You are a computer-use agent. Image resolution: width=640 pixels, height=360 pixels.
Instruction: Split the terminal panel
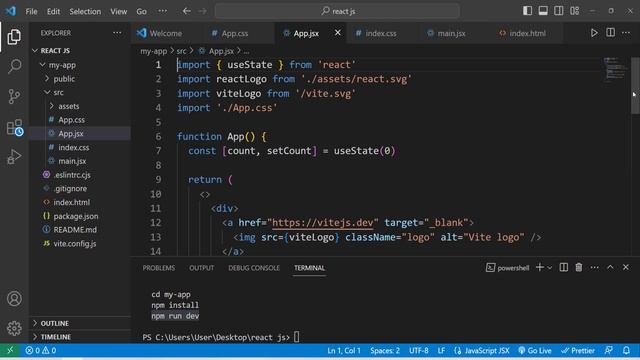[x=564, y=267]
